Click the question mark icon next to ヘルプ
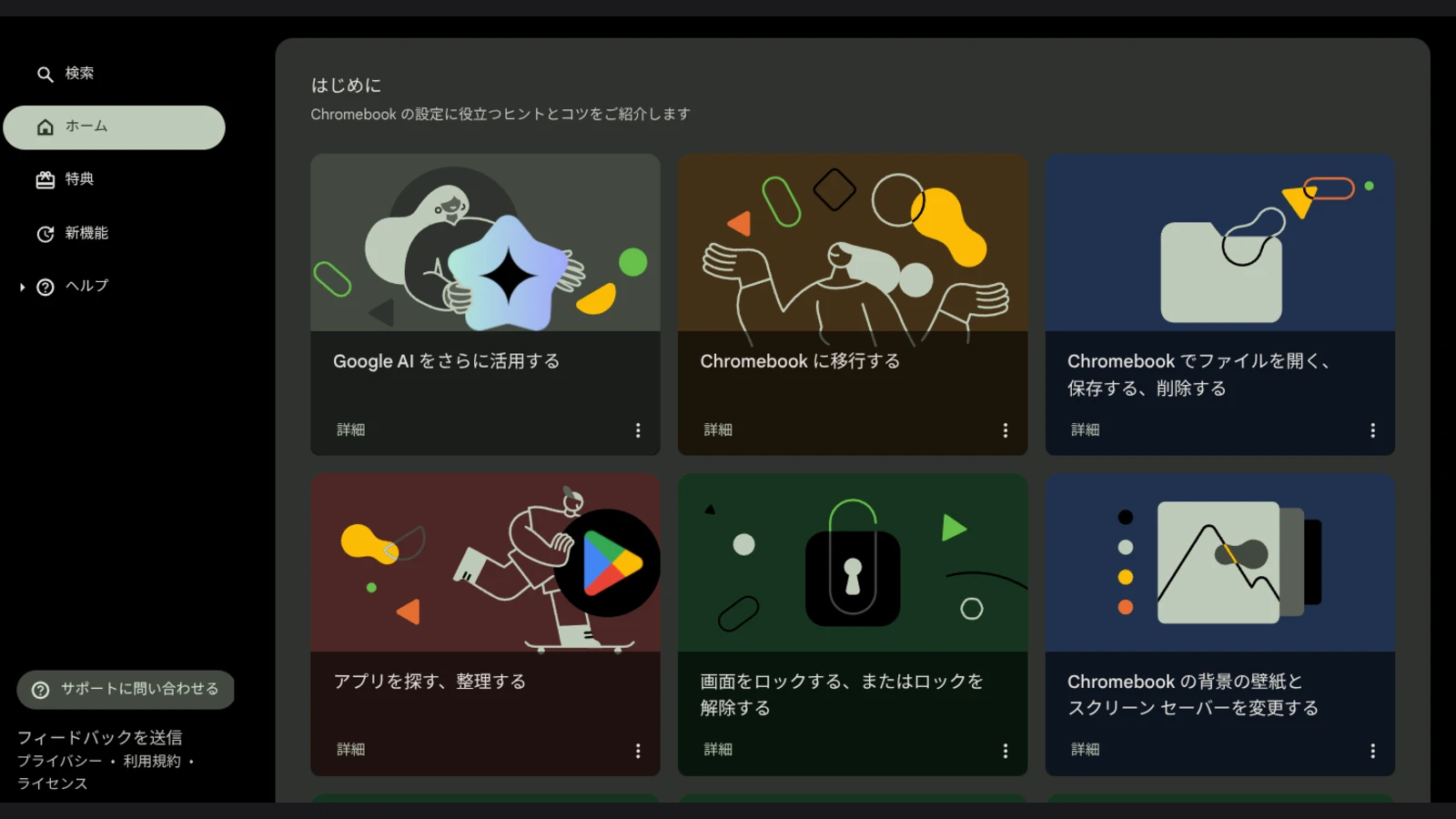 tap(45, 287)
